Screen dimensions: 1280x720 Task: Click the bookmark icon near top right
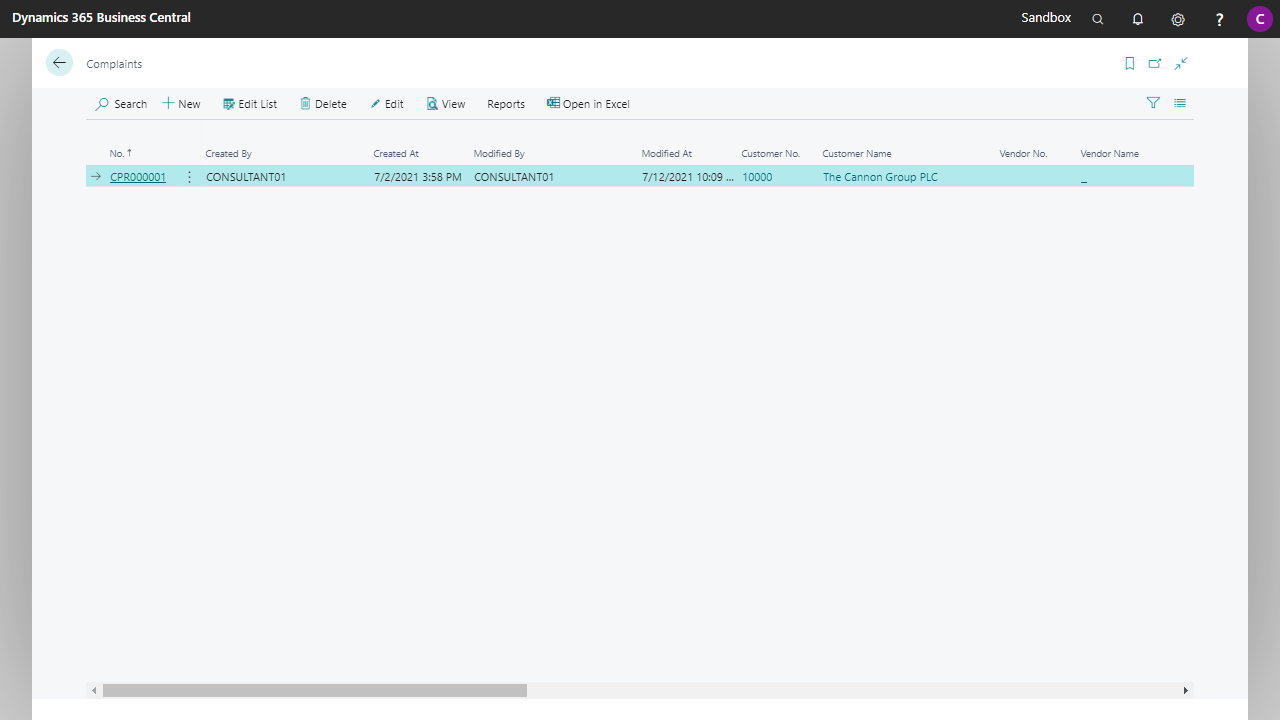click(1129, 63)
